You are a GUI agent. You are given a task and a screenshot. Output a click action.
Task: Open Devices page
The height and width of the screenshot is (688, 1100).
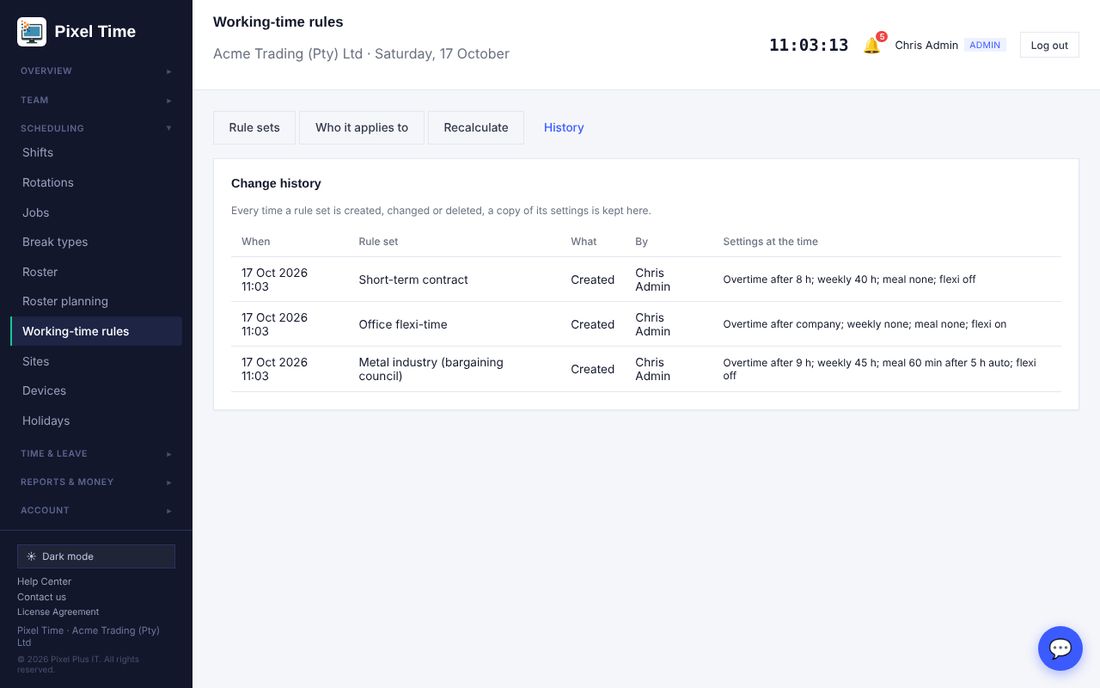pyautogui.click(x=96, y=391)
